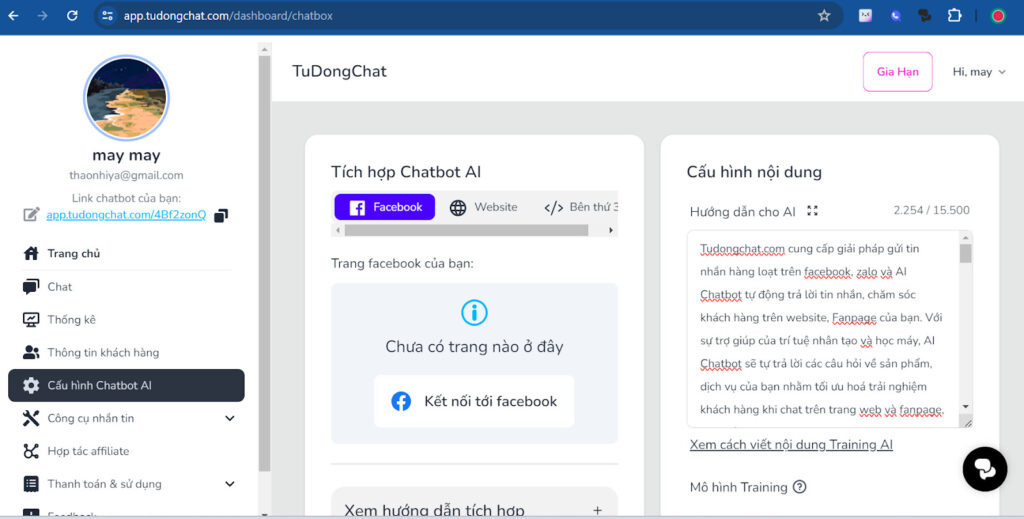Click the first extension icon after the star
Viewport: 1024px width, 519px height.
865,16
